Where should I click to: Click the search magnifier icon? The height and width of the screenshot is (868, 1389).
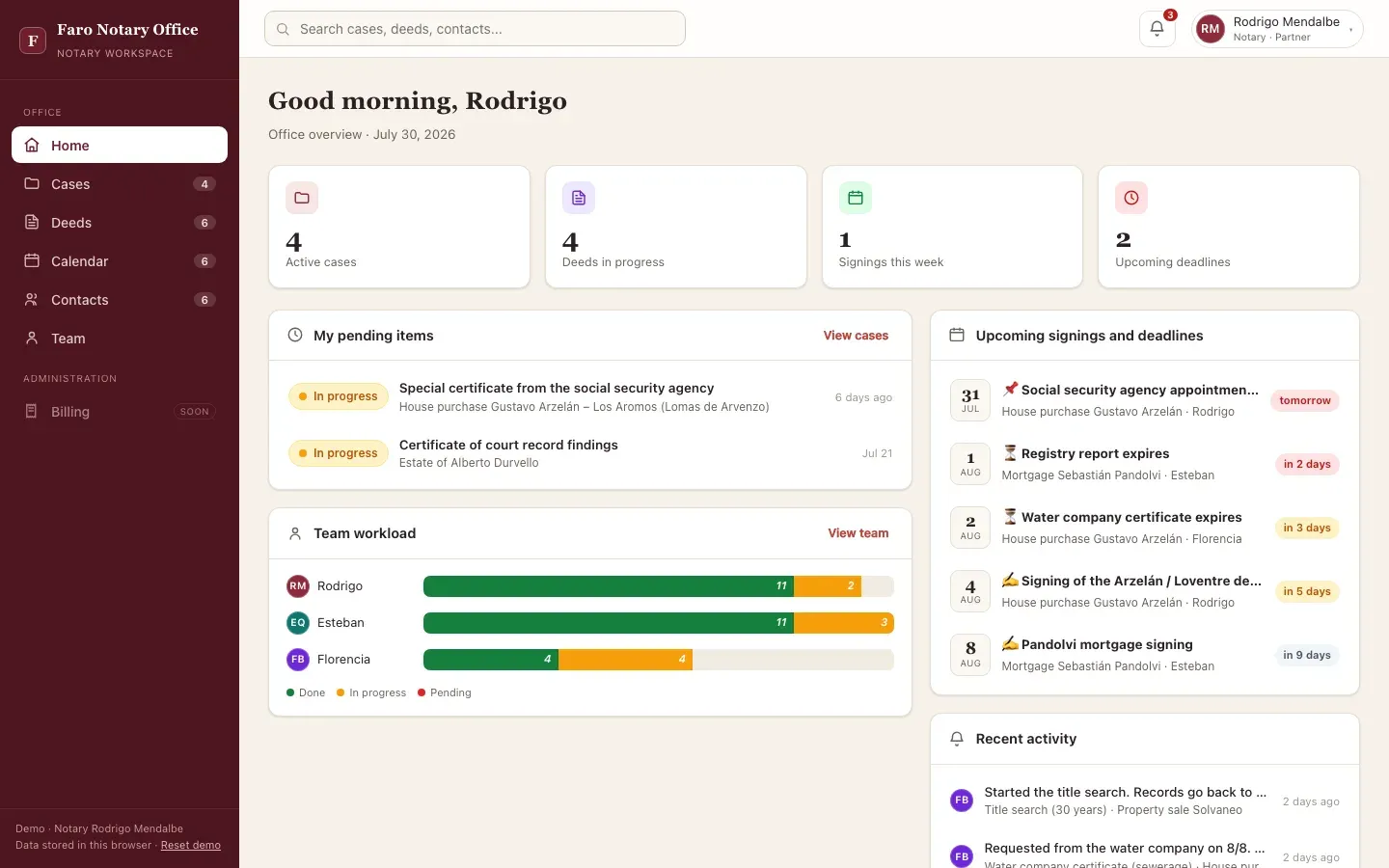[x=283, y=29]
